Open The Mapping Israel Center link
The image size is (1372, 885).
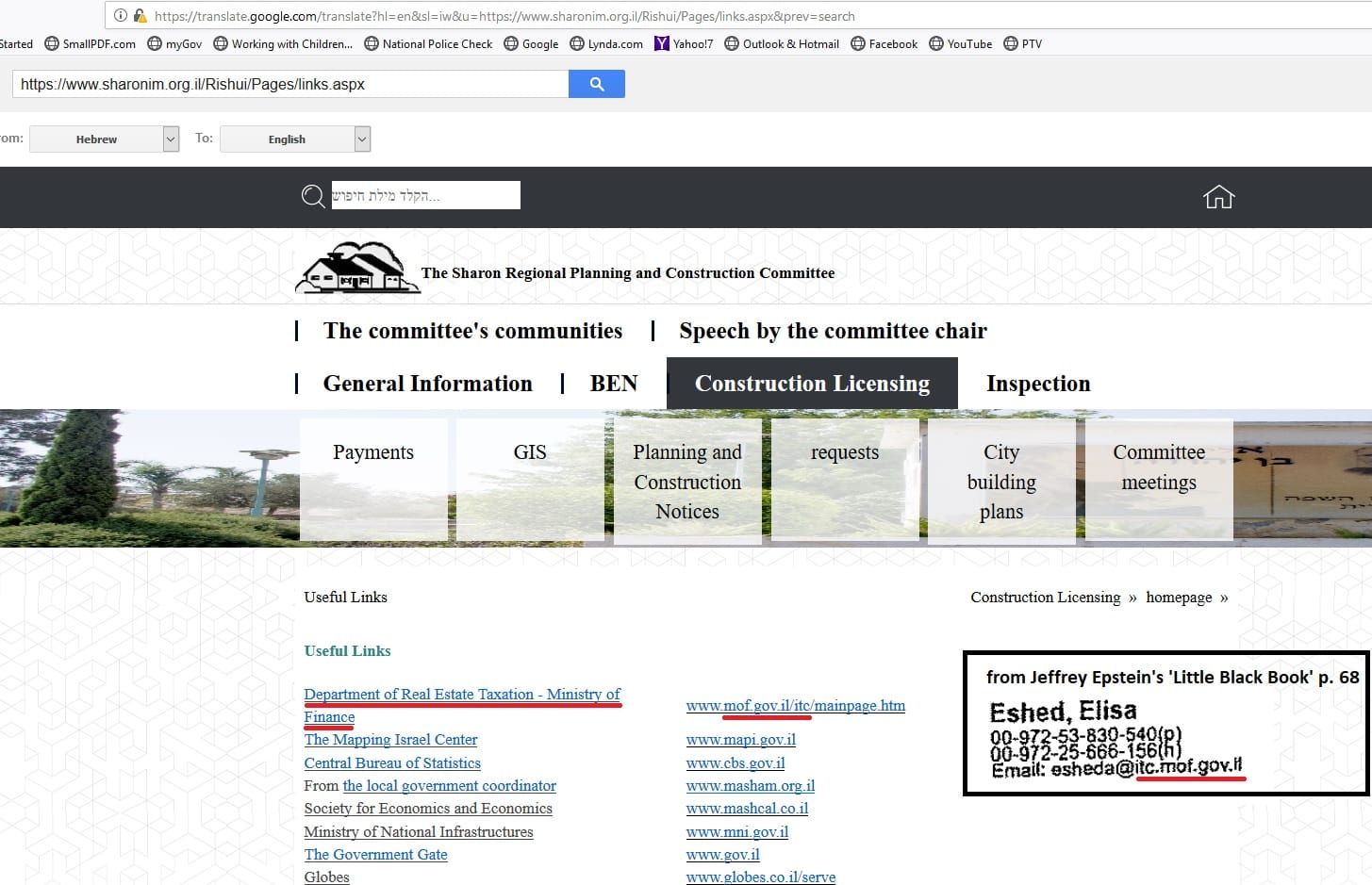pyautogui.click(x=390, y=740)
